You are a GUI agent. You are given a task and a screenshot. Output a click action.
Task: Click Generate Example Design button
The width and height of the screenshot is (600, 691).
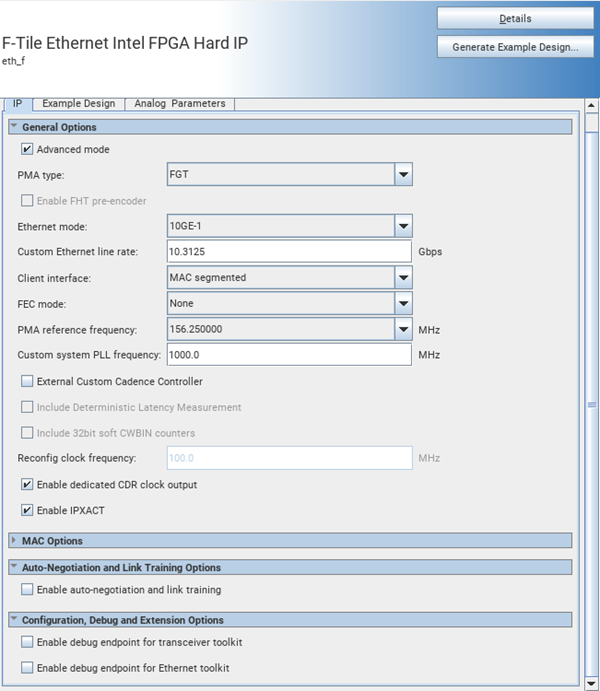[515, 47]
